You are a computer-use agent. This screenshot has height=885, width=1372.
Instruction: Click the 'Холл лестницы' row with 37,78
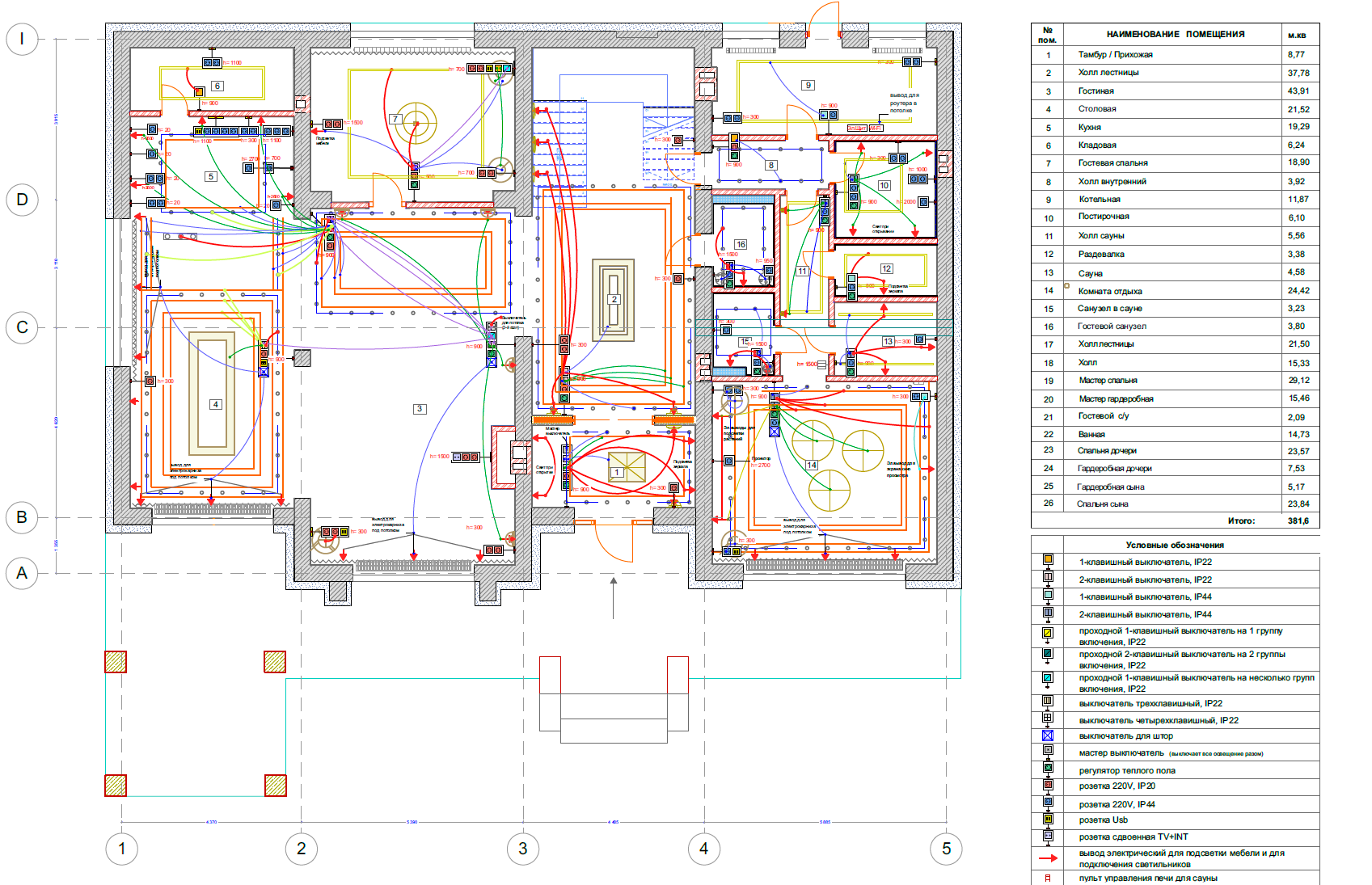(x=1175, y=73)
